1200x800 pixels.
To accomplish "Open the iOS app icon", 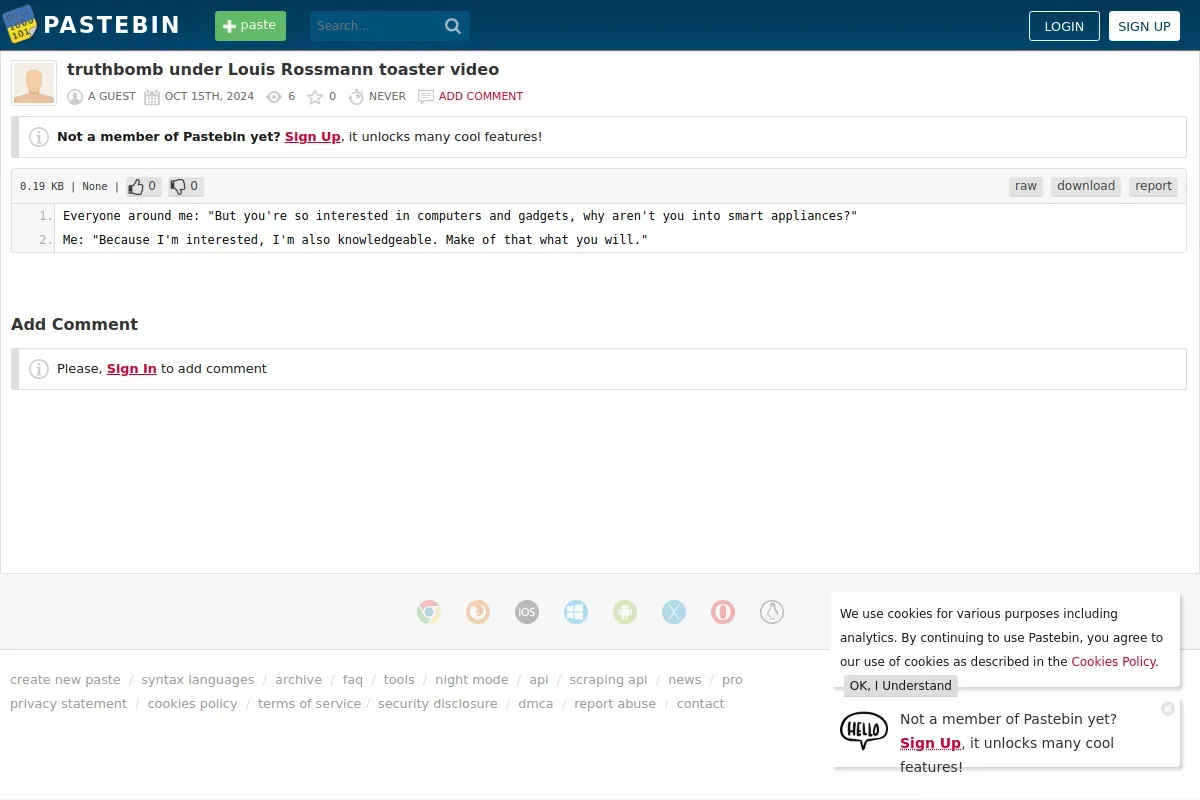I will (x=527, y=612).
